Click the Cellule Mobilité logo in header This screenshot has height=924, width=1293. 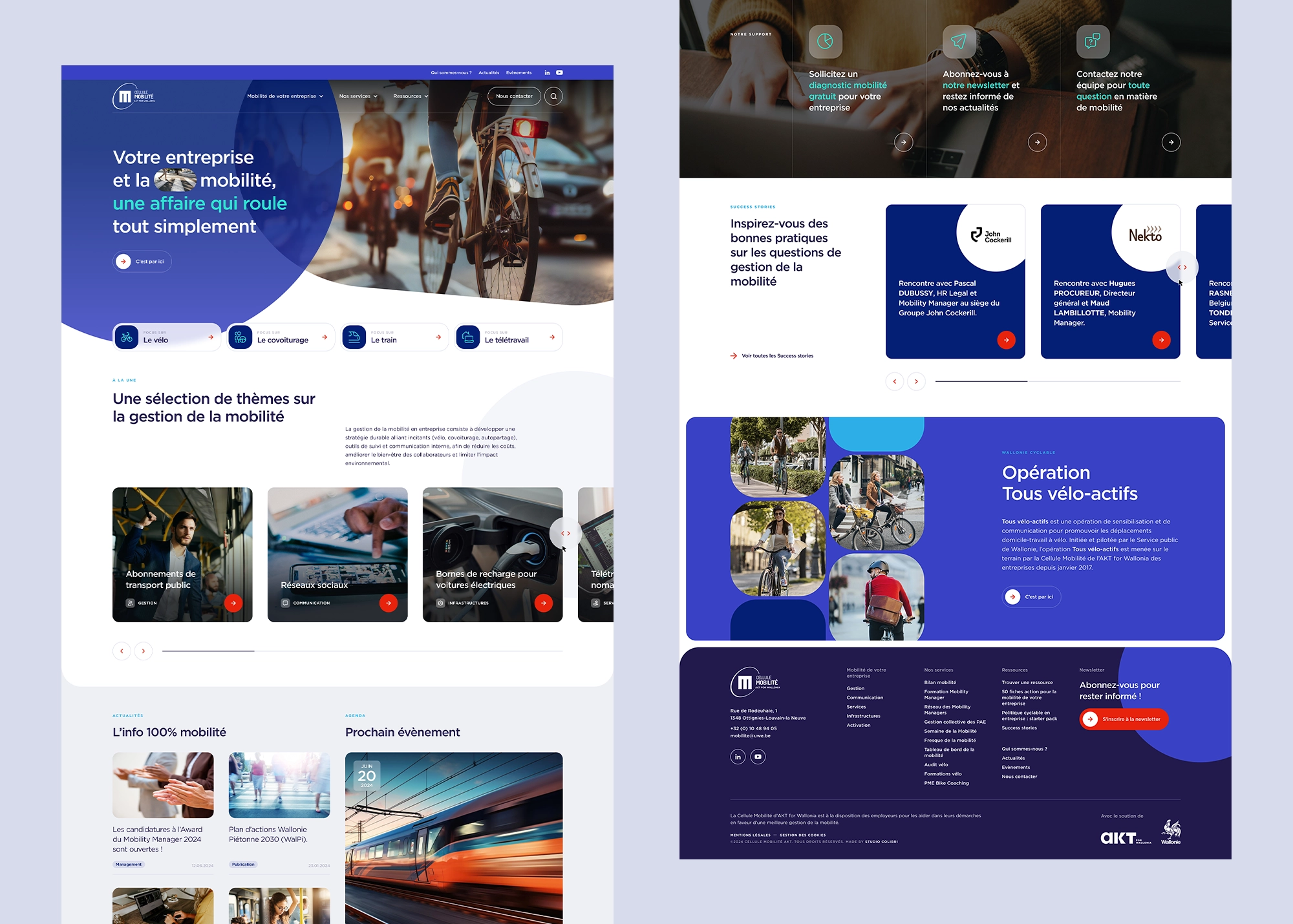pyautogui.click(x=134, y=97)
